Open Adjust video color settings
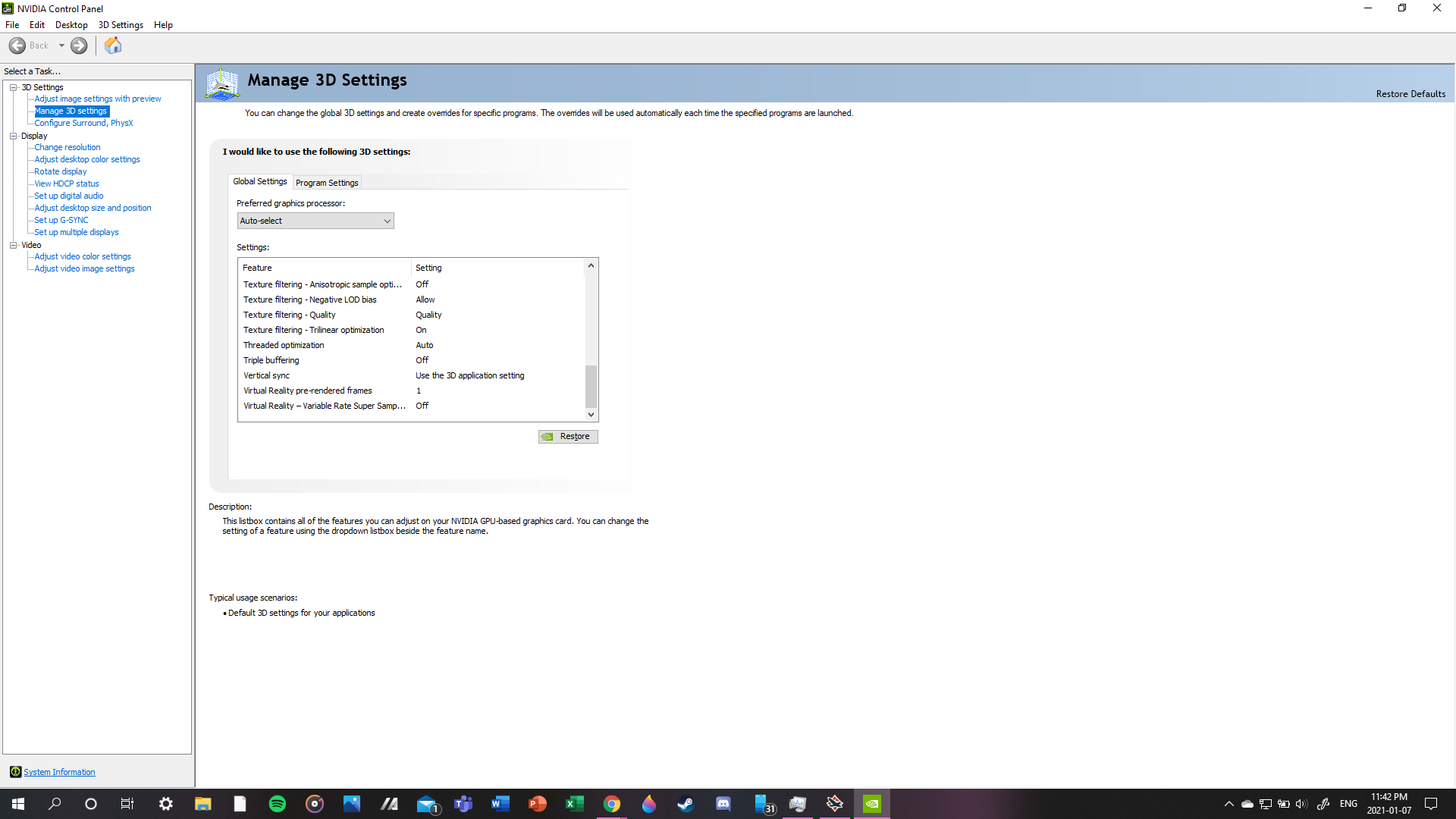The image size is (1456, 819). 83,256
